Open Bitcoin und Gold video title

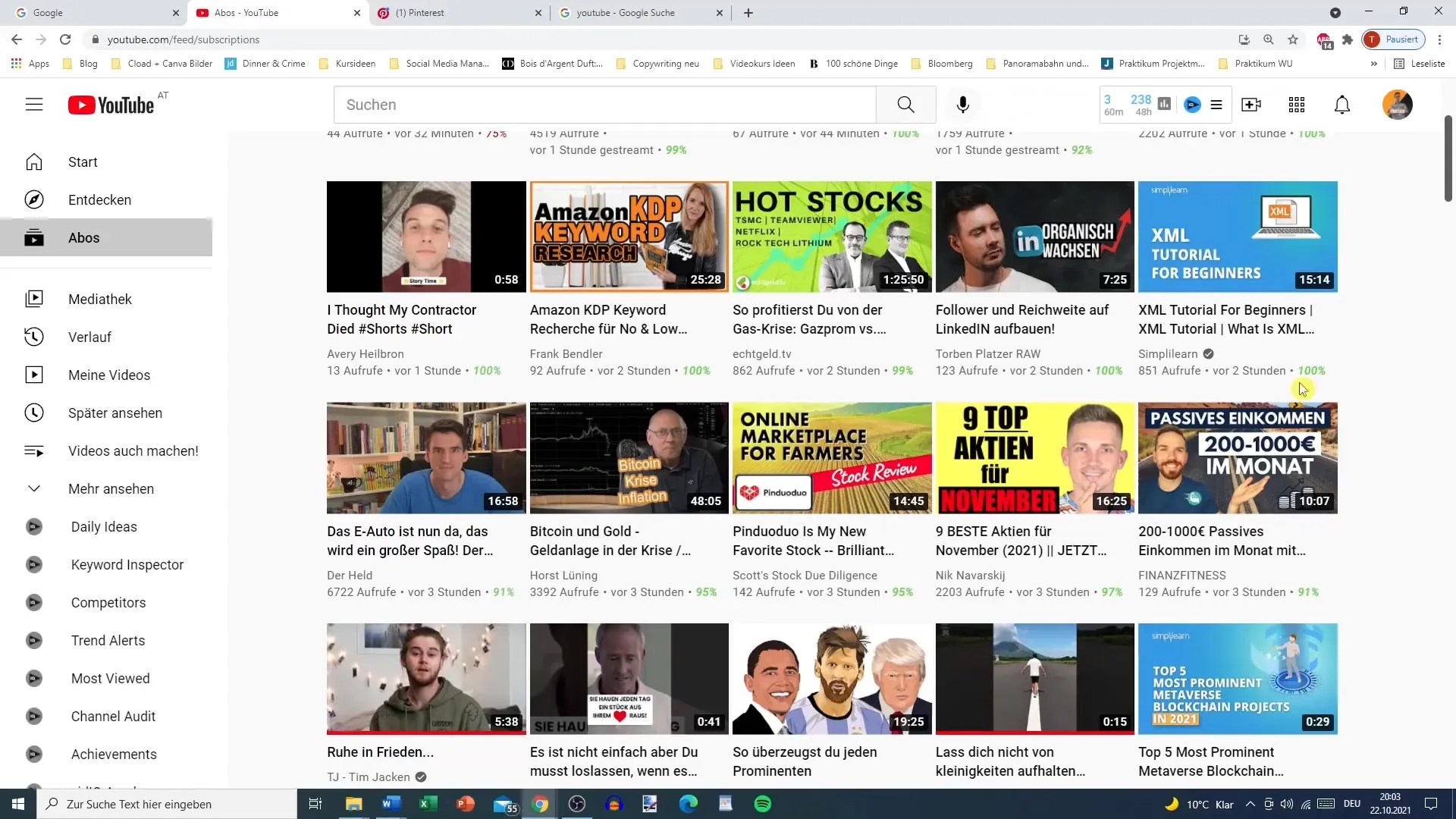[610, 541]
